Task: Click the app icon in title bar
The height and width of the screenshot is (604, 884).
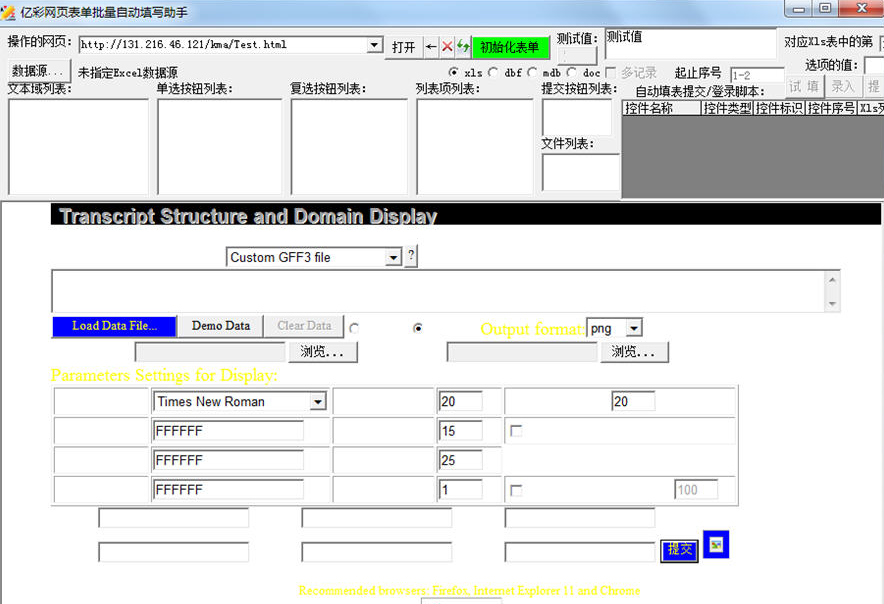Action: coord(8,12)
